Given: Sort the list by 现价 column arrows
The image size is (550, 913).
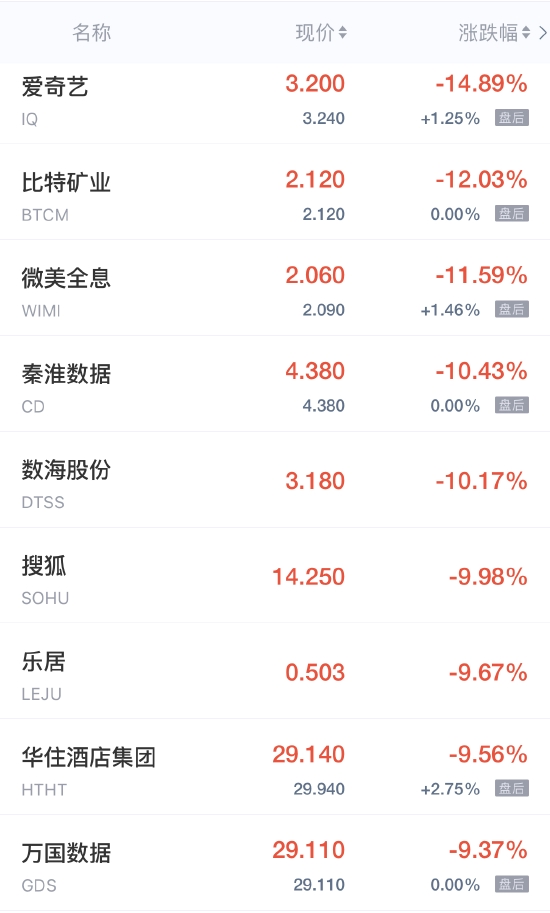Looking at the screenshot, I should [x=343, y=33].
